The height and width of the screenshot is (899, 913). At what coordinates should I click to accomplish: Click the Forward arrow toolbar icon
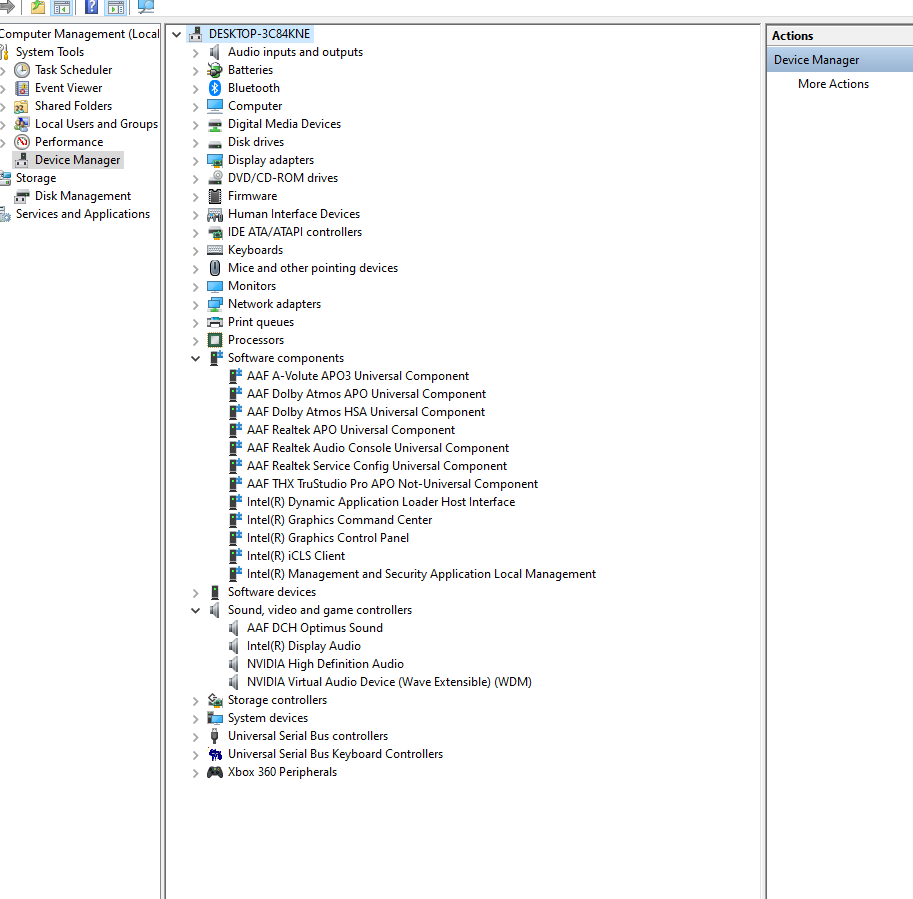[7, 6]
